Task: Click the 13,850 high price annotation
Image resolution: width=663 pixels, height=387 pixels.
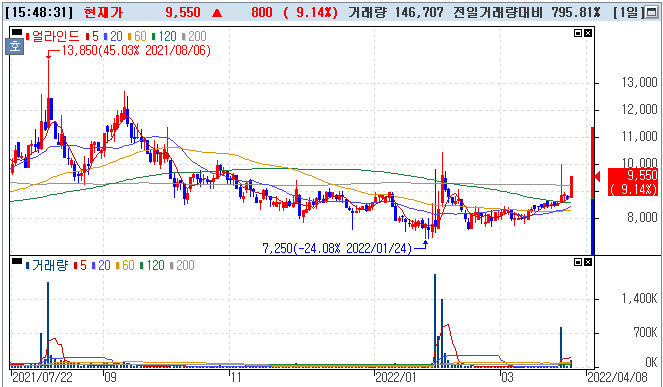Action: coord(136,51)
